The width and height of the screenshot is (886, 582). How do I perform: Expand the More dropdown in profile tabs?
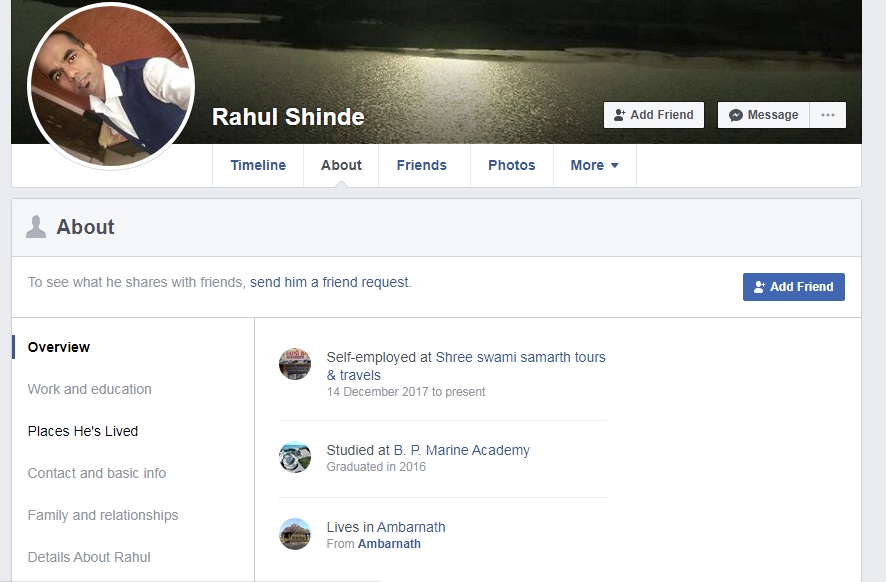(594, 166)
